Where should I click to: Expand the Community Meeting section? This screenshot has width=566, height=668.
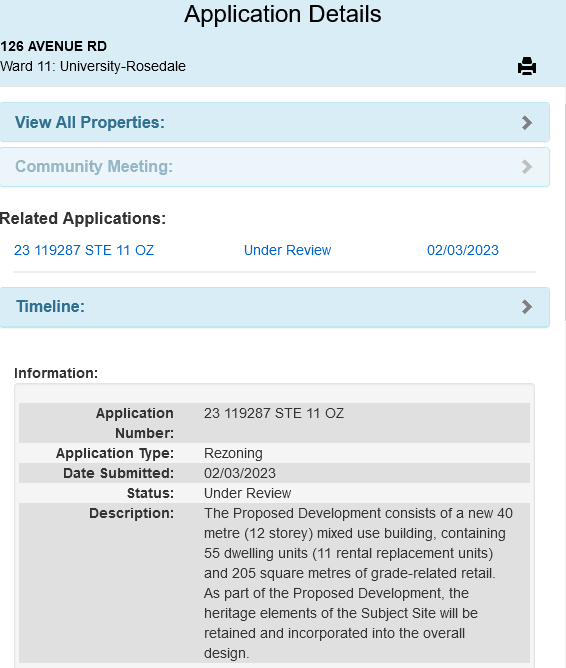(275, 167)
